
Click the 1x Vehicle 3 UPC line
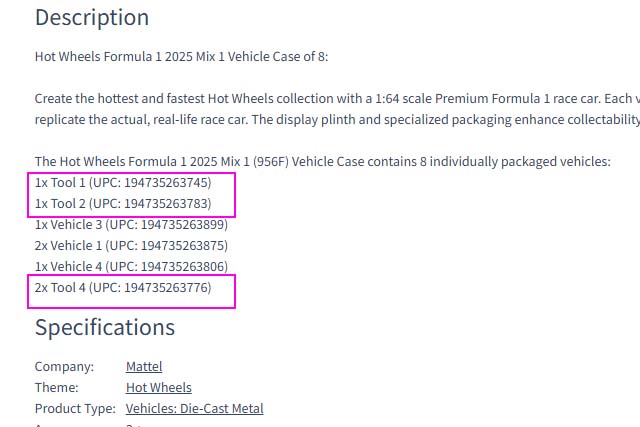131,224
